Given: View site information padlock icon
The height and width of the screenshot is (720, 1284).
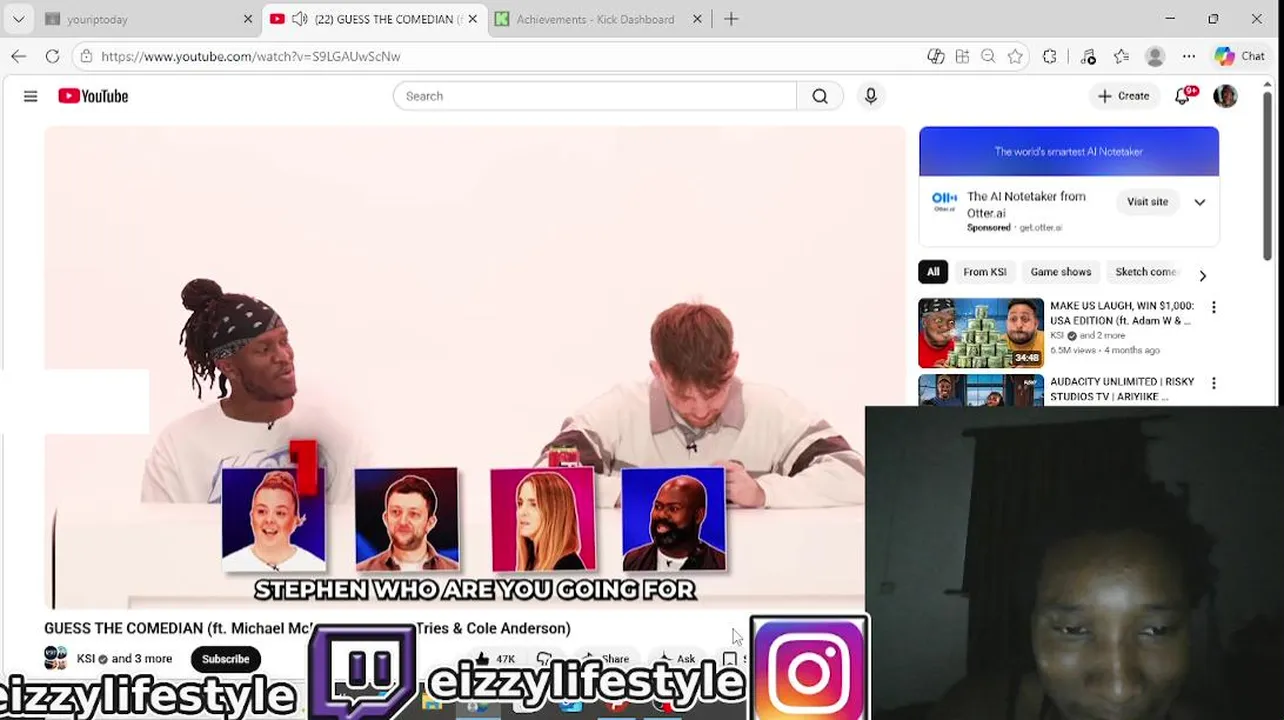Looking at the screenshot, I should [x=87, y=56].
